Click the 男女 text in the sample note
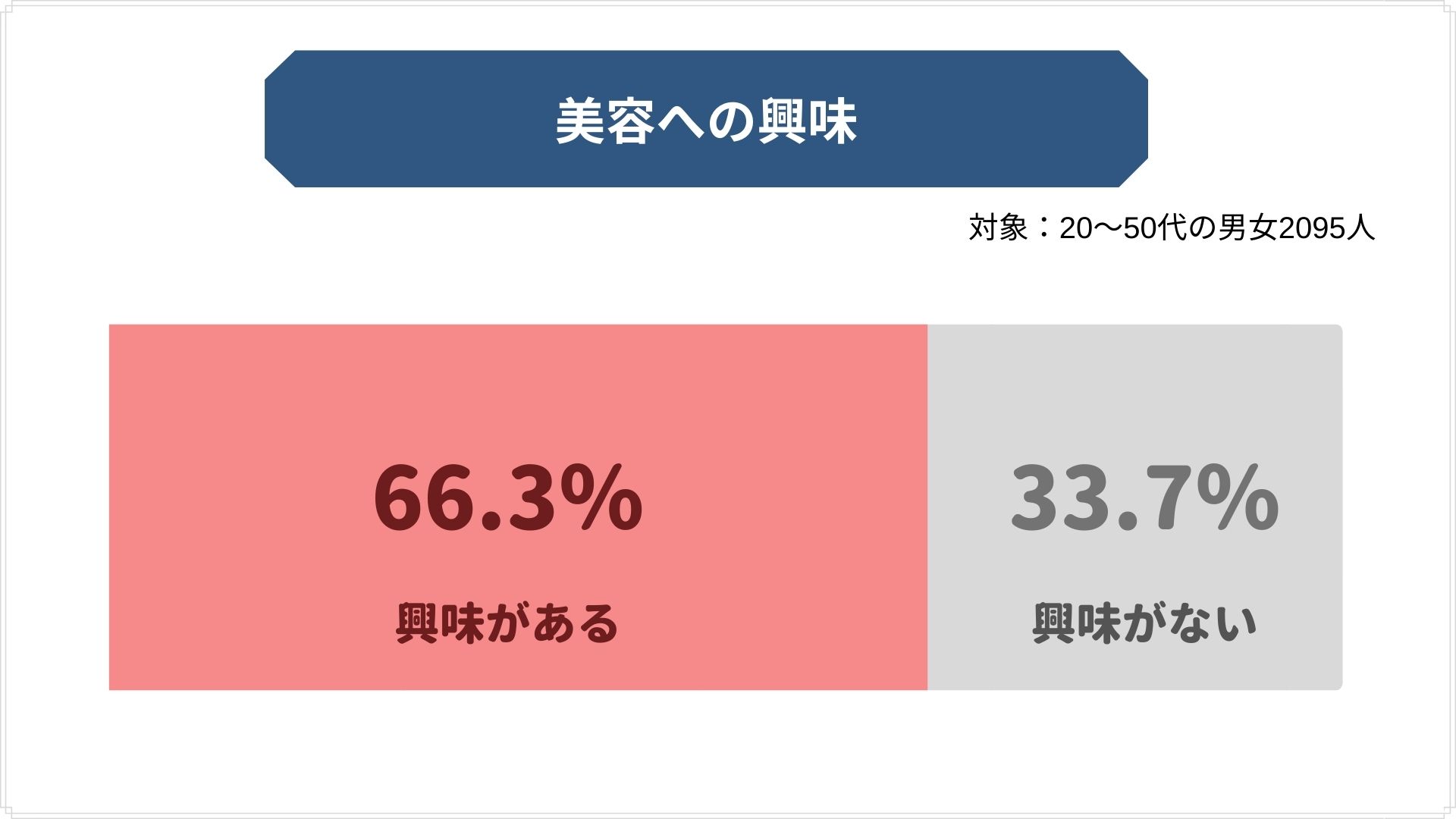 (1248, 227)
